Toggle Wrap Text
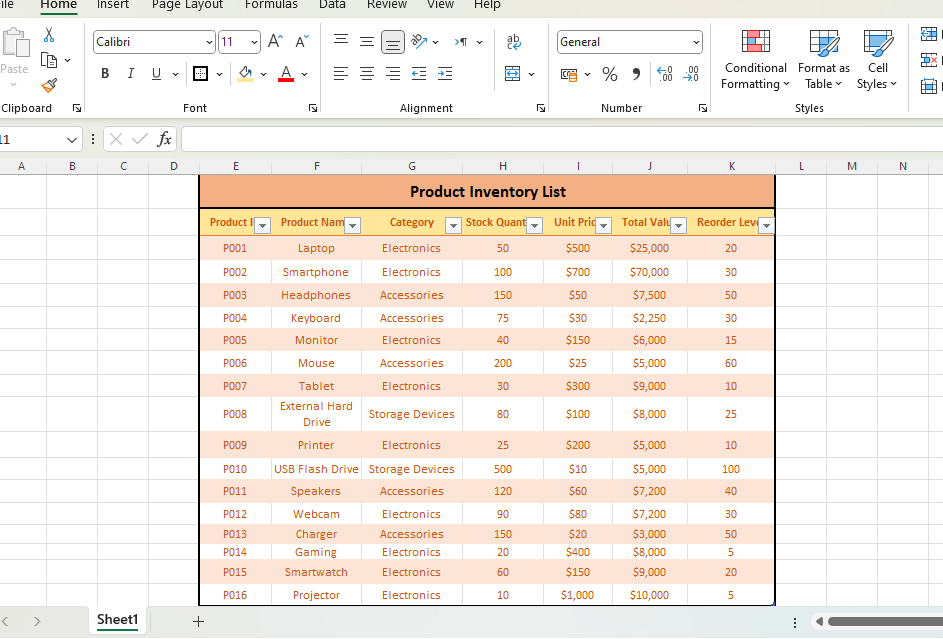 click(x=514, y=41)
